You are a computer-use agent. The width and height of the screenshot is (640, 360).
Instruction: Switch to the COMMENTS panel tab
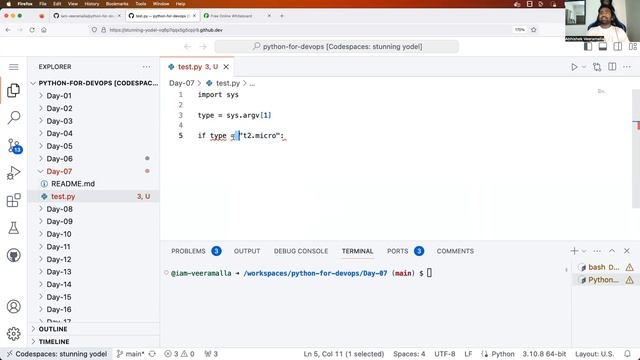pos(455,251)
